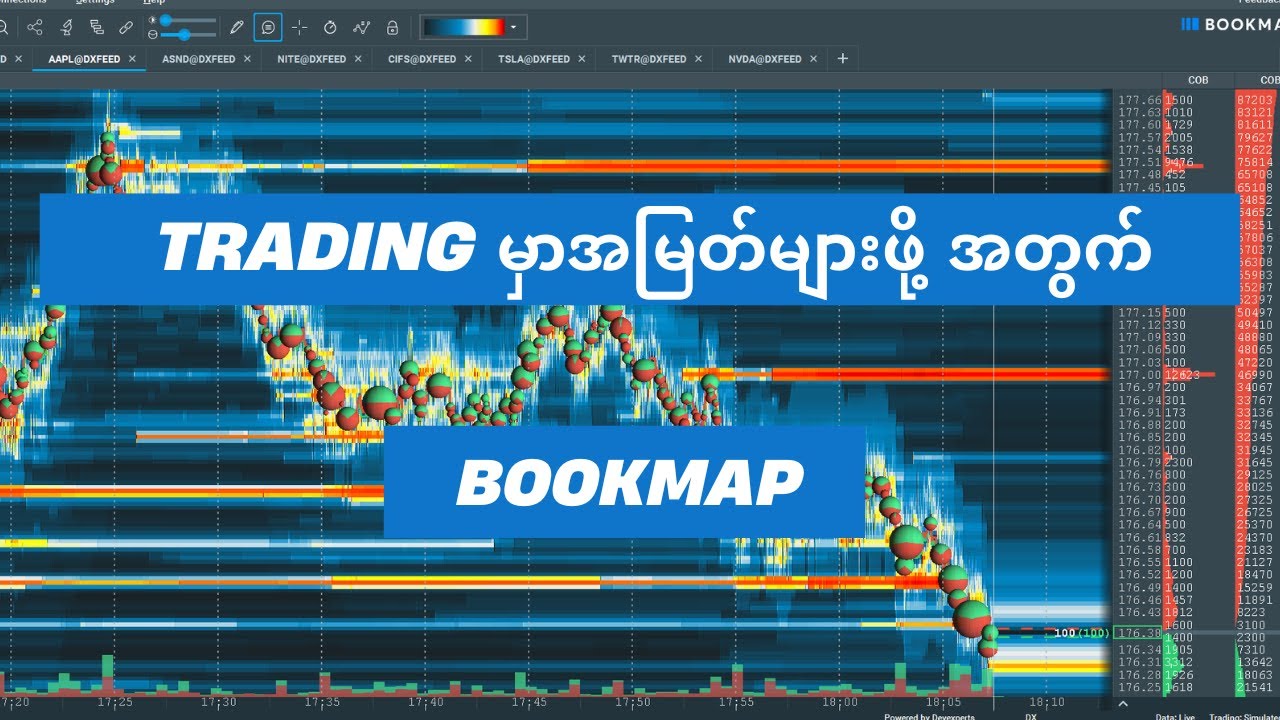This screenshot has width=1280, height=720.
Task: Click the highlighted 176.38 price level
Action: coord(1139,633)
